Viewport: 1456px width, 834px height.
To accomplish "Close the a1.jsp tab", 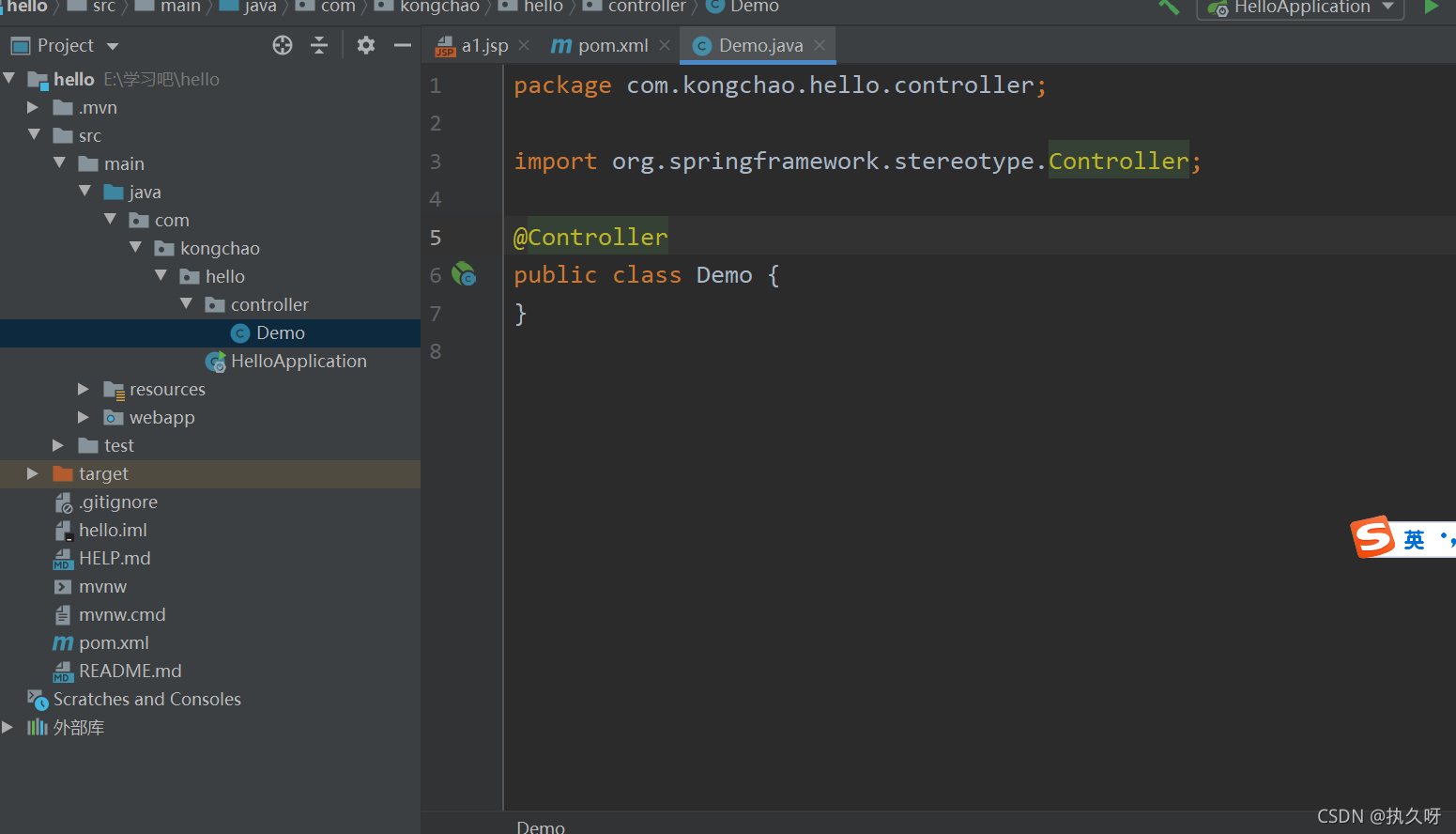I will click(x=524, y=45).
